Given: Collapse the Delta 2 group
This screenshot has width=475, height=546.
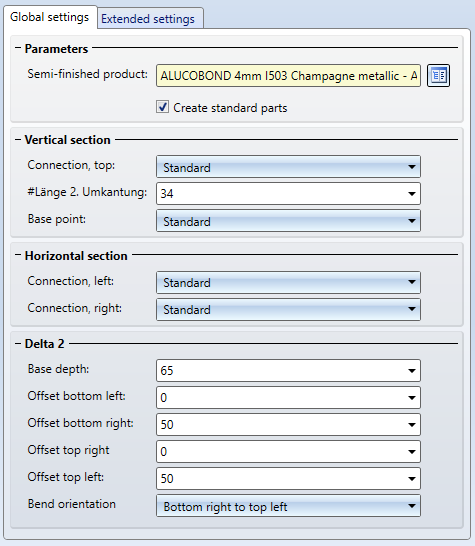Looking at the screenshot, I should [x=18, y=343].
